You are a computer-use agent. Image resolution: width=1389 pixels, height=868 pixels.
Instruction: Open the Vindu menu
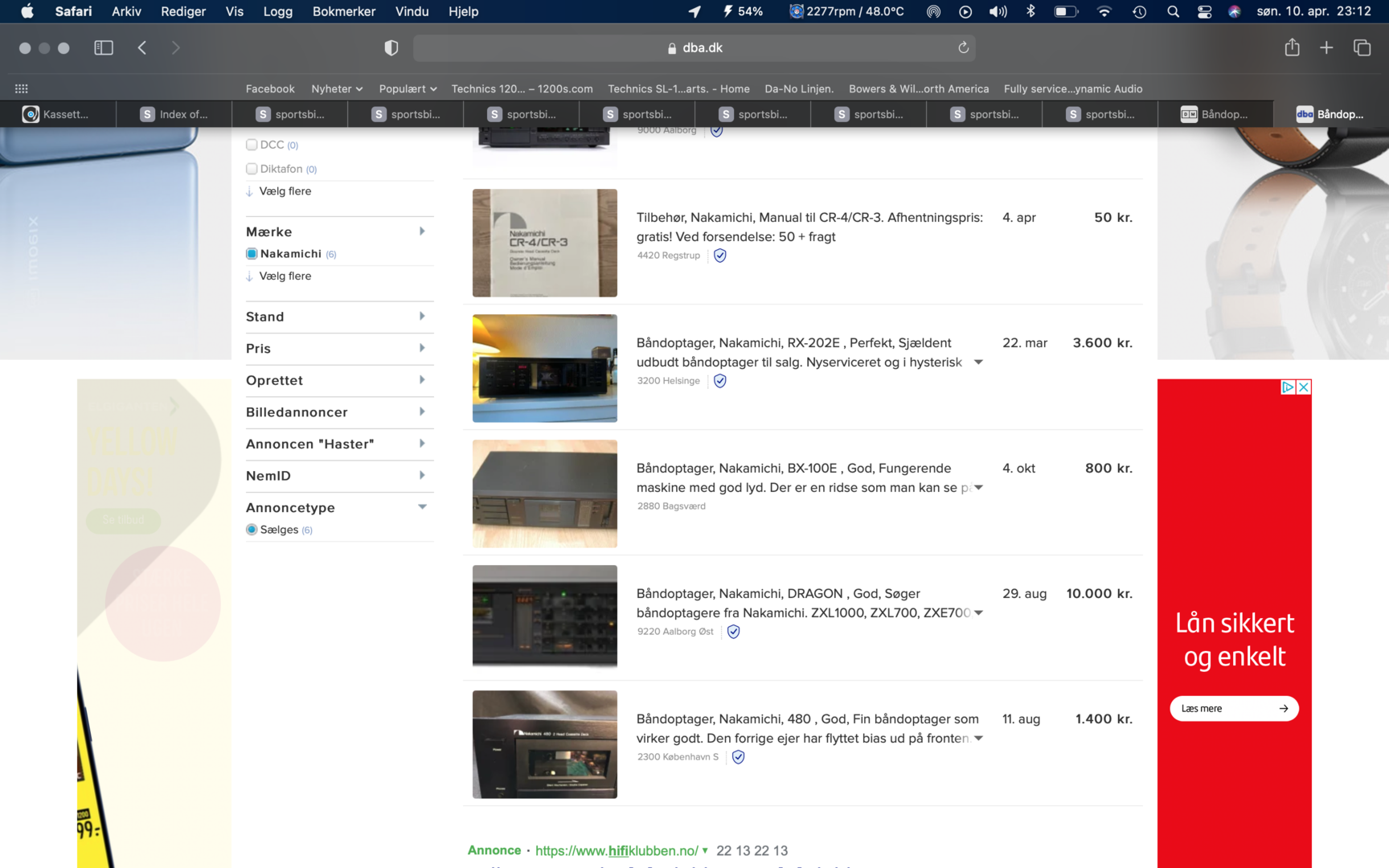(412, 11)
